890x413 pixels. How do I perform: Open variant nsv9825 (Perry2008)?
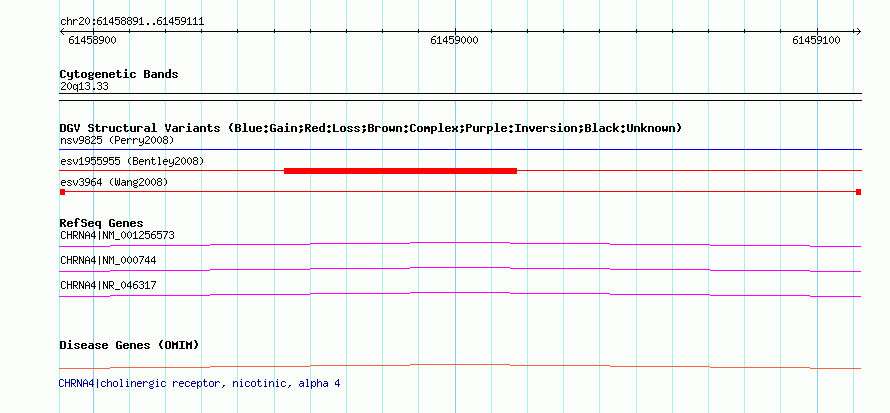(x=117, y=140)
